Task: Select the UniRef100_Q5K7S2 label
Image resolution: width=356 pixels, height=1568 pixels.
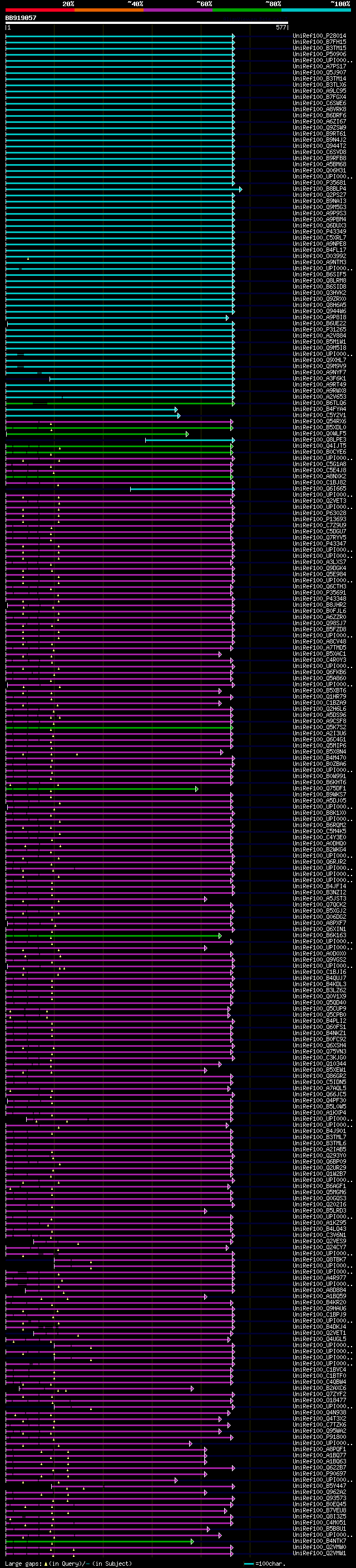Action: (319, 728)
